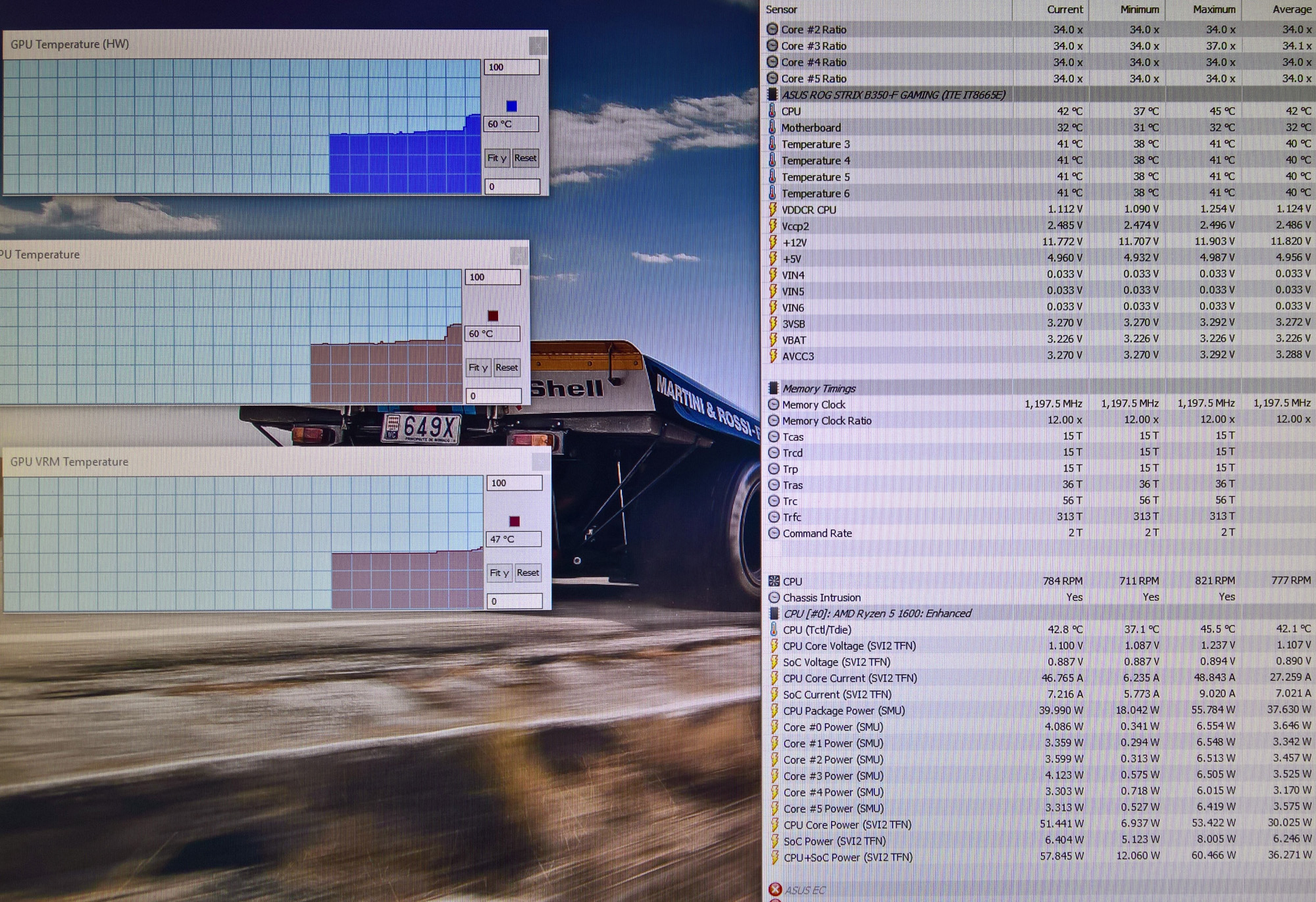Click dark red swatch in GPU VRM Temperature
The width and height of the screenshot is (1316, 902).
pyautogui.click(x=515, y=522)
